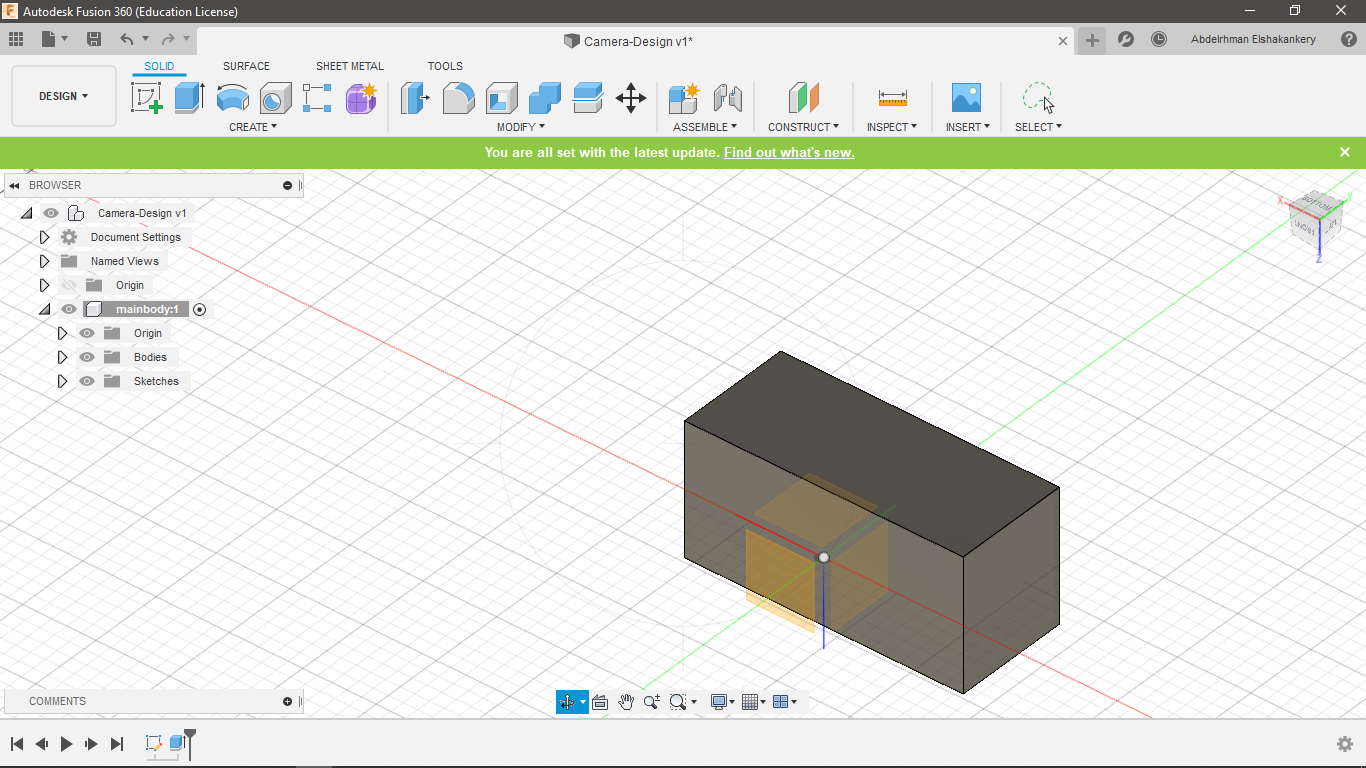Click the sketch feature in timeline
The image size is (1366, 768).
pyautogui.click(x=153, y=743)
